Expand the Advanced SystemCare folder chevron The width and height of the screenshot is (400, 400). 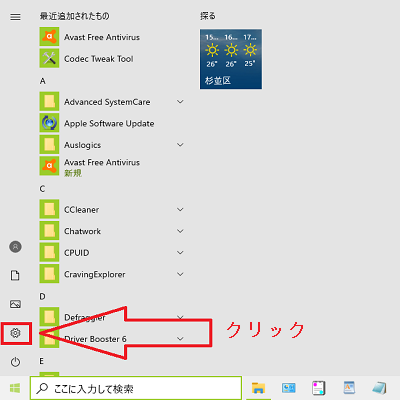(x=180, y=102)
